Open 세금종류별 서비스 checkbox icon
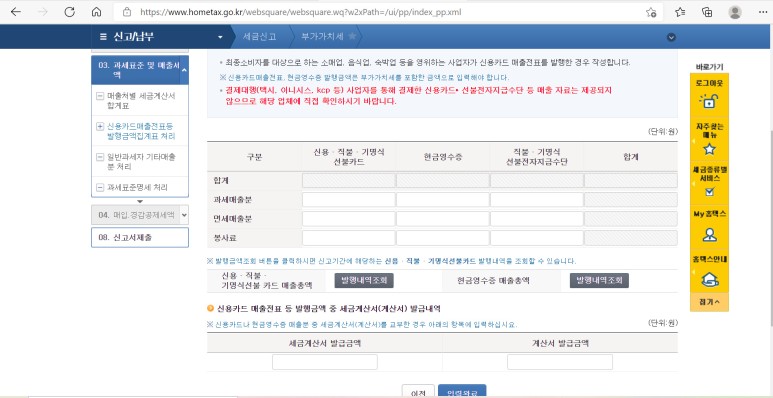 [709, 192]
